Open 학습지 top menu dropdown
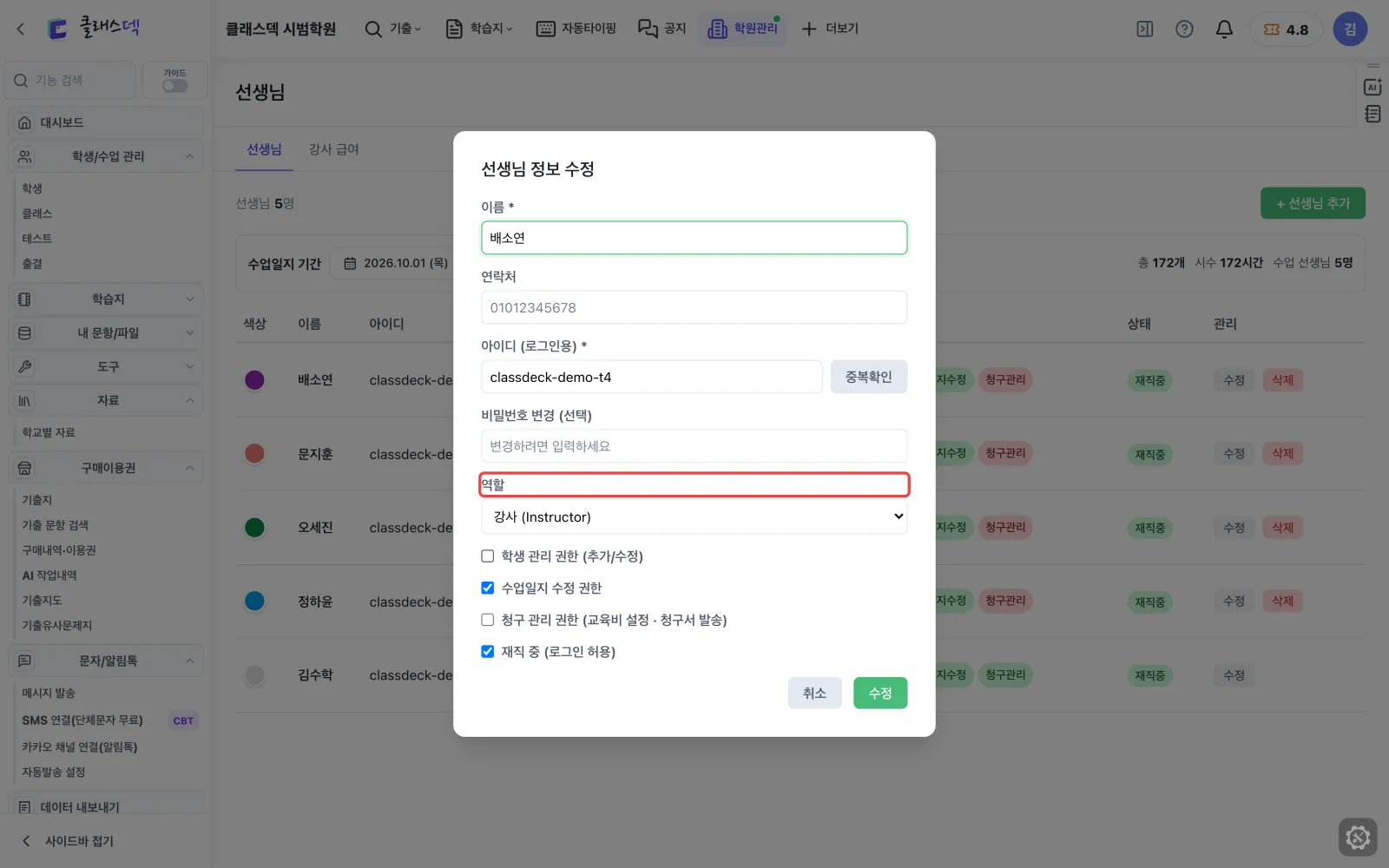Screen dimensions: 1389x868 click(x=478, y=29)
